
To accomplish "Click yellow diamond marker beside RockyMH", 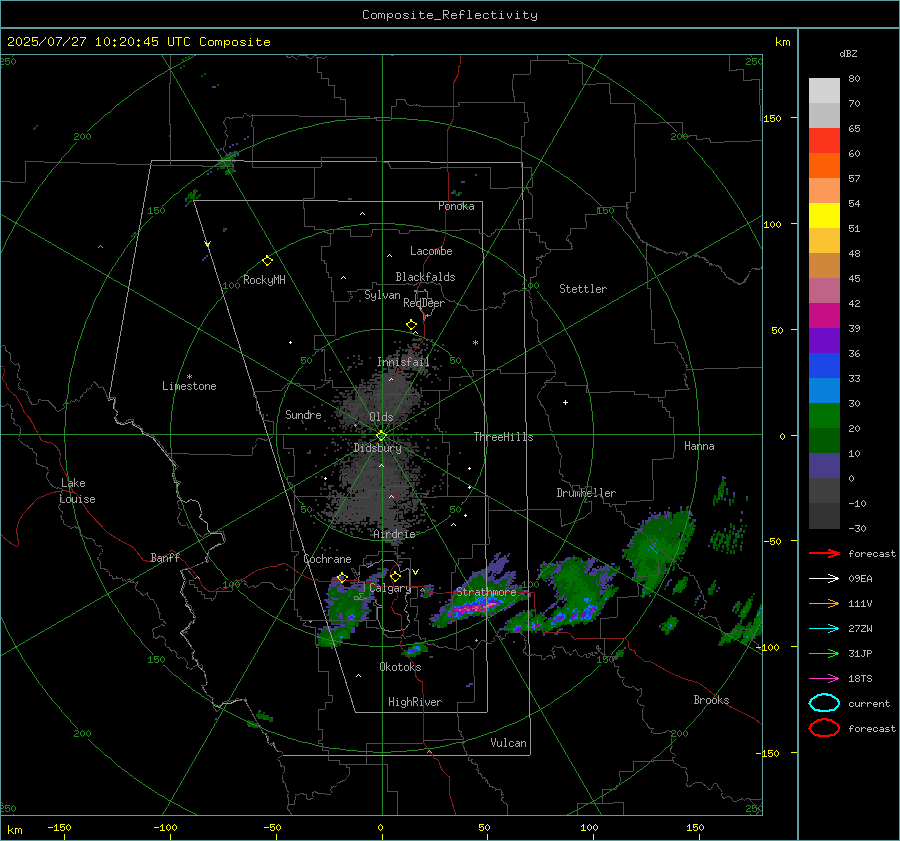I will click(267, 261).
